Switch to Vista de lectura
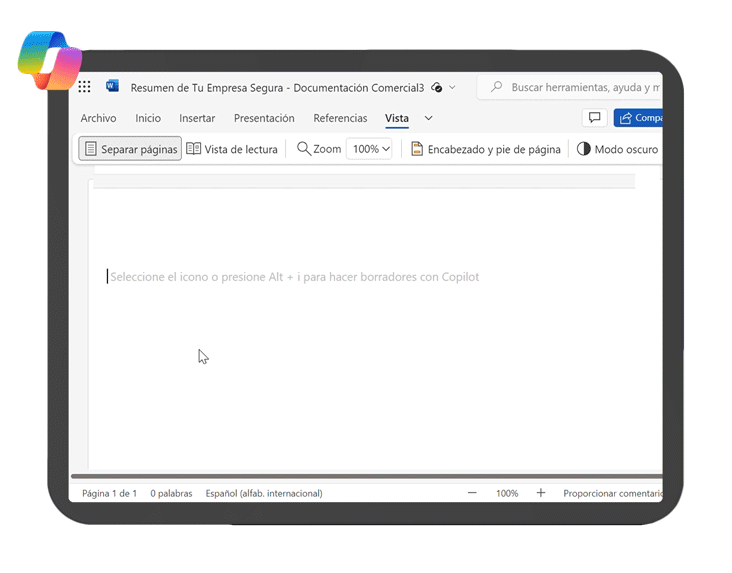The image size is (732, 573). (232, 149)
